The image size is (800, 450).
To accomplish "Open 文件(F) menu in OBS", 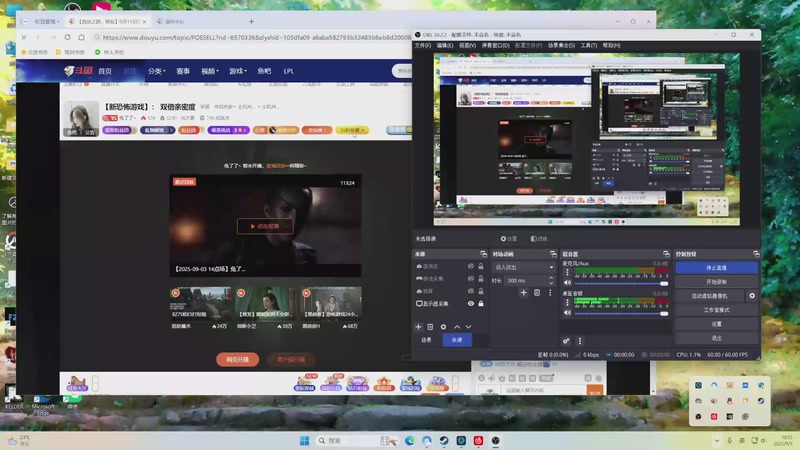I will [423, 45].
